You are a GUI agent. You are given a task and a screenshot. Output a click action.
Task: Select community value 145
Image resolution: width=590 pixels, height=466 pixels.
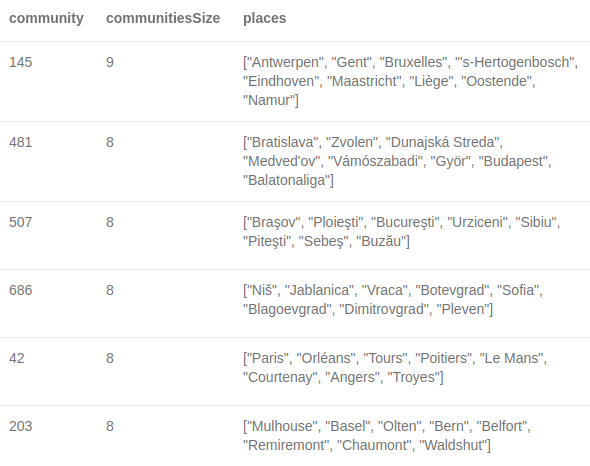pyautogui.click(x=21, y=62)
